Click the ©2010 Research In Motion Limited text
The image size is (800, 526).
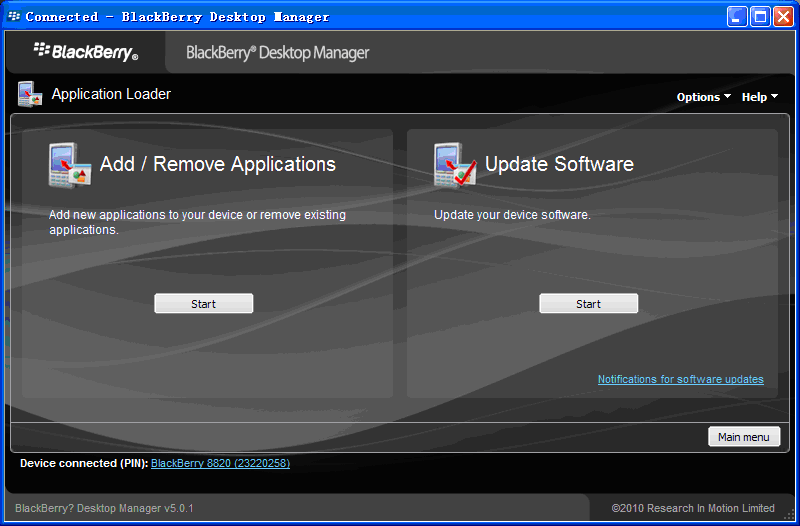tap(693, 508)
